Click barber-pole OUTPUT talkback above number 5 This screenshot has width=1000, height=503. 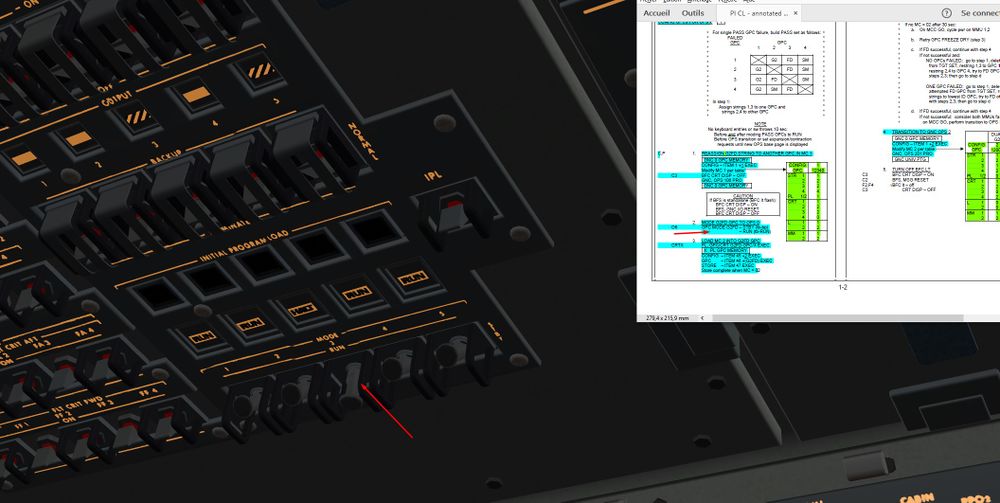pos(260,70)
